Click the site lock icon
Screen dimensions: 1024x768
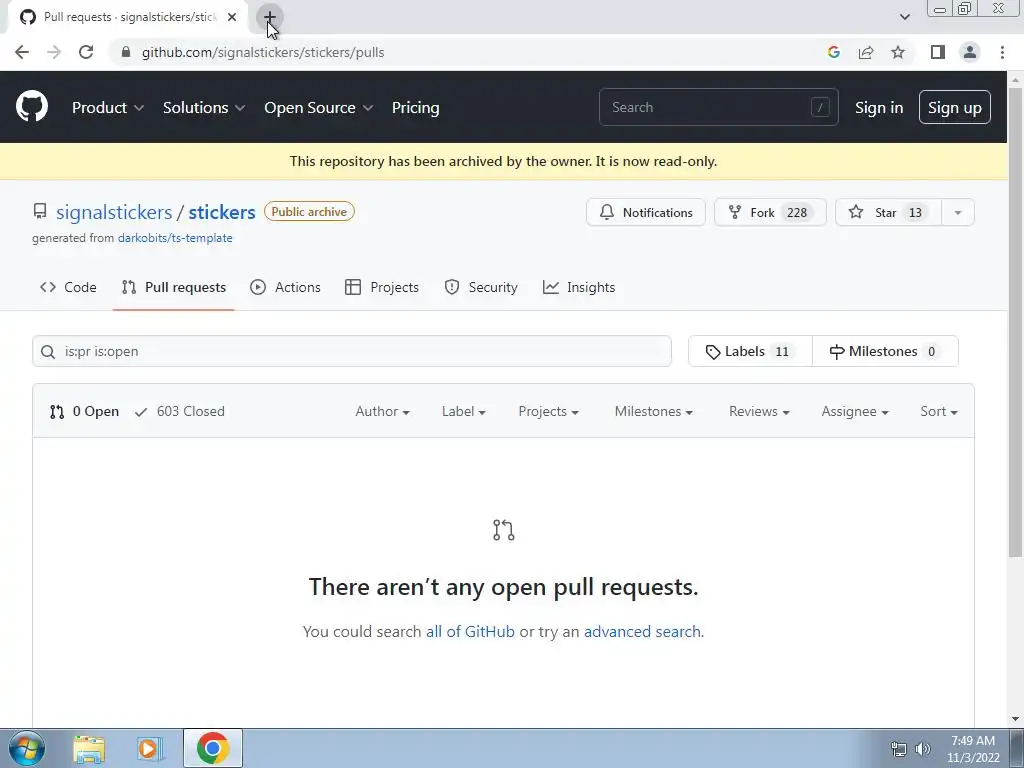pyautogui.click(x=126, y=52)
